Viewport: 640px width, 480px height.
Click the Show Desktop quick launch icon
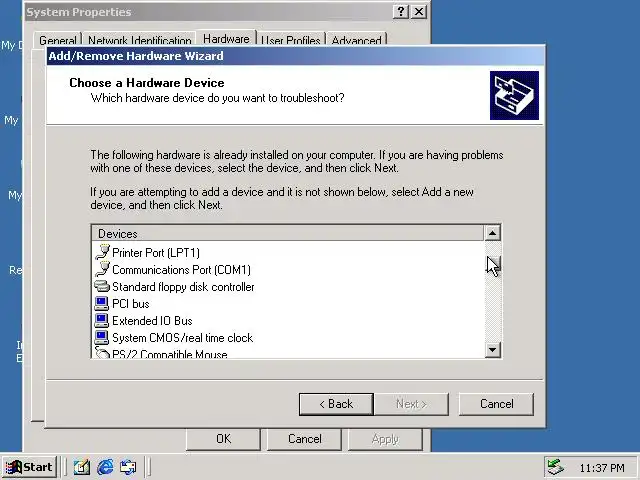(82, 467)
